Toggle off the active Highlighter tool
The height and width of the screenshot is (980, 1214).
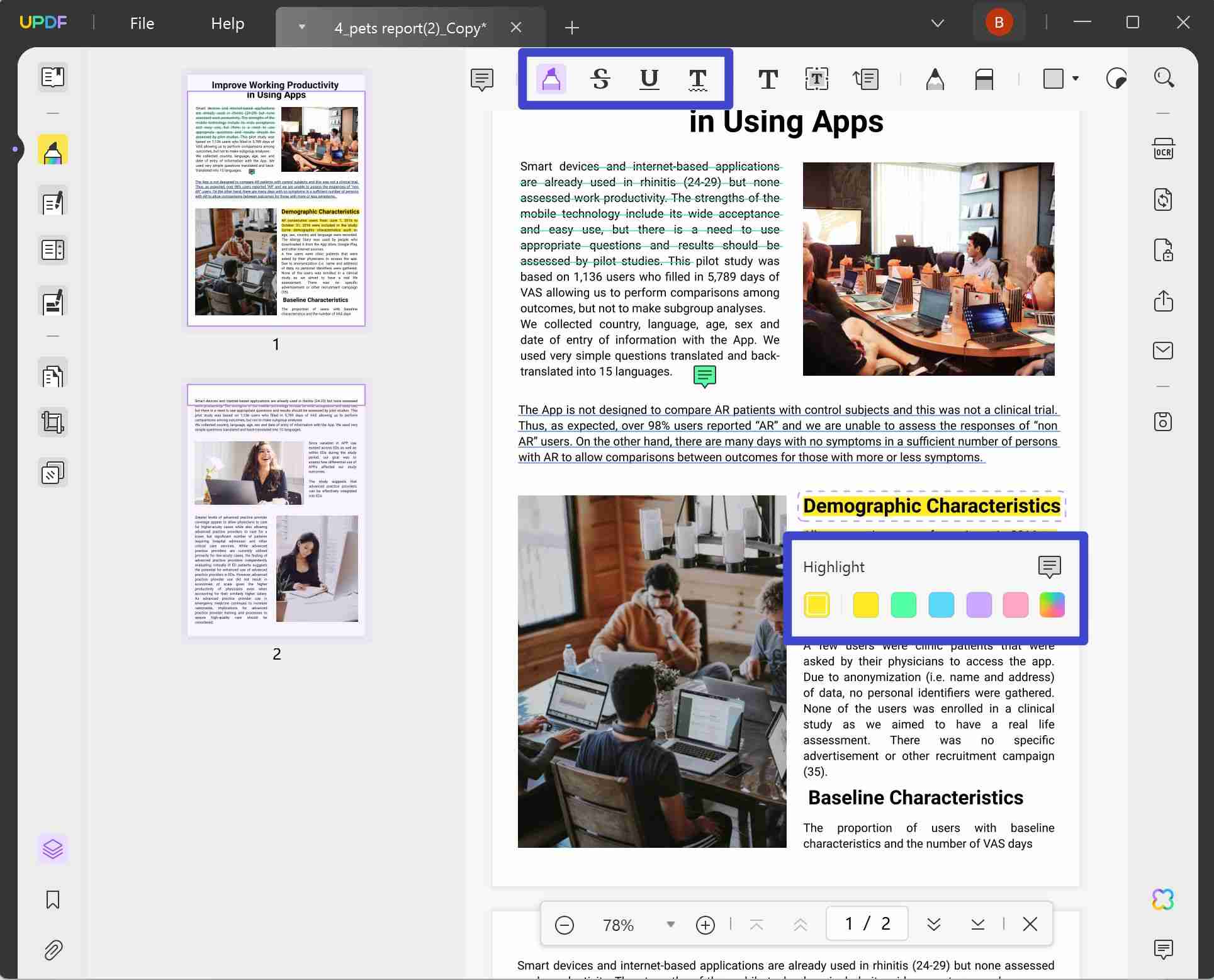[551, 79]
